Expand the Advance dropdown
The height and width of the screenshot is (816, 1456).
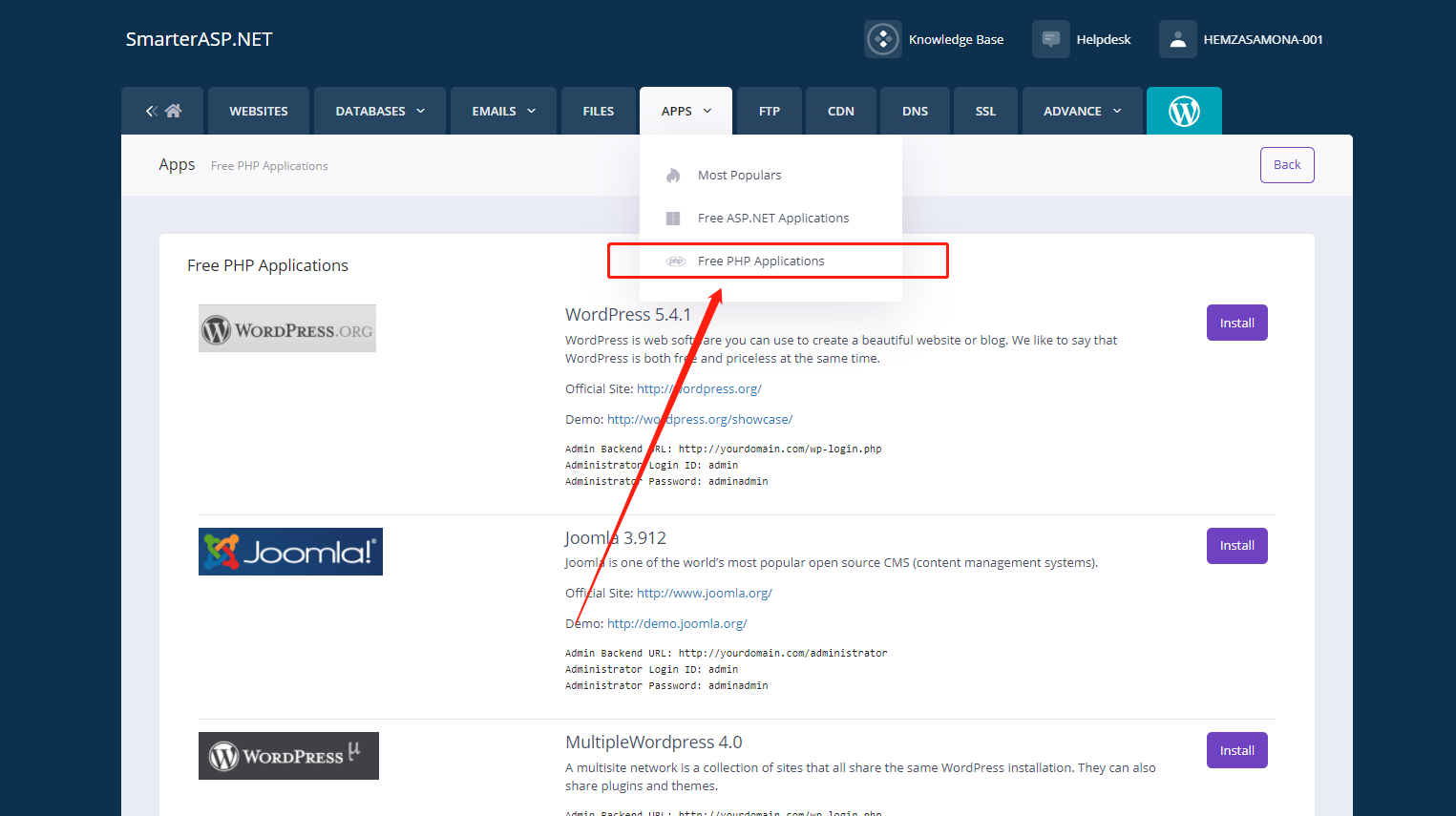[1083, 111]
